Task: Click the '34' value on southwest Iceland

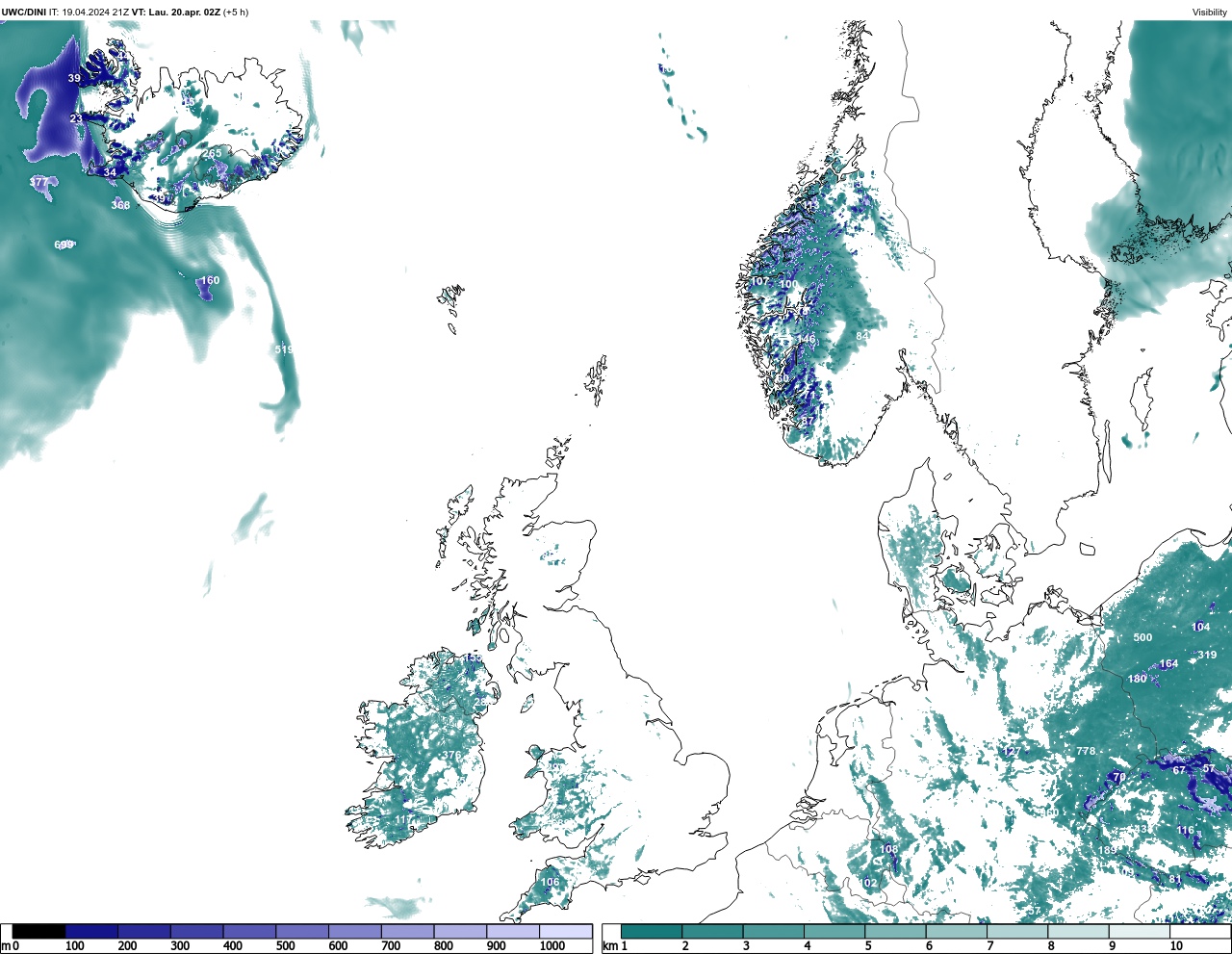Action: point(110,172)
